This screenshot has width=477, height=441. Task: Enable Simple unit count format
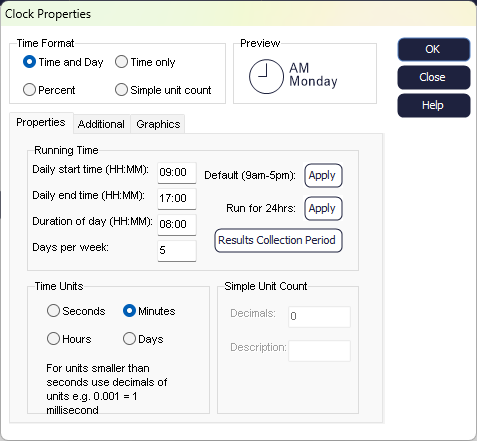point(121,90)
